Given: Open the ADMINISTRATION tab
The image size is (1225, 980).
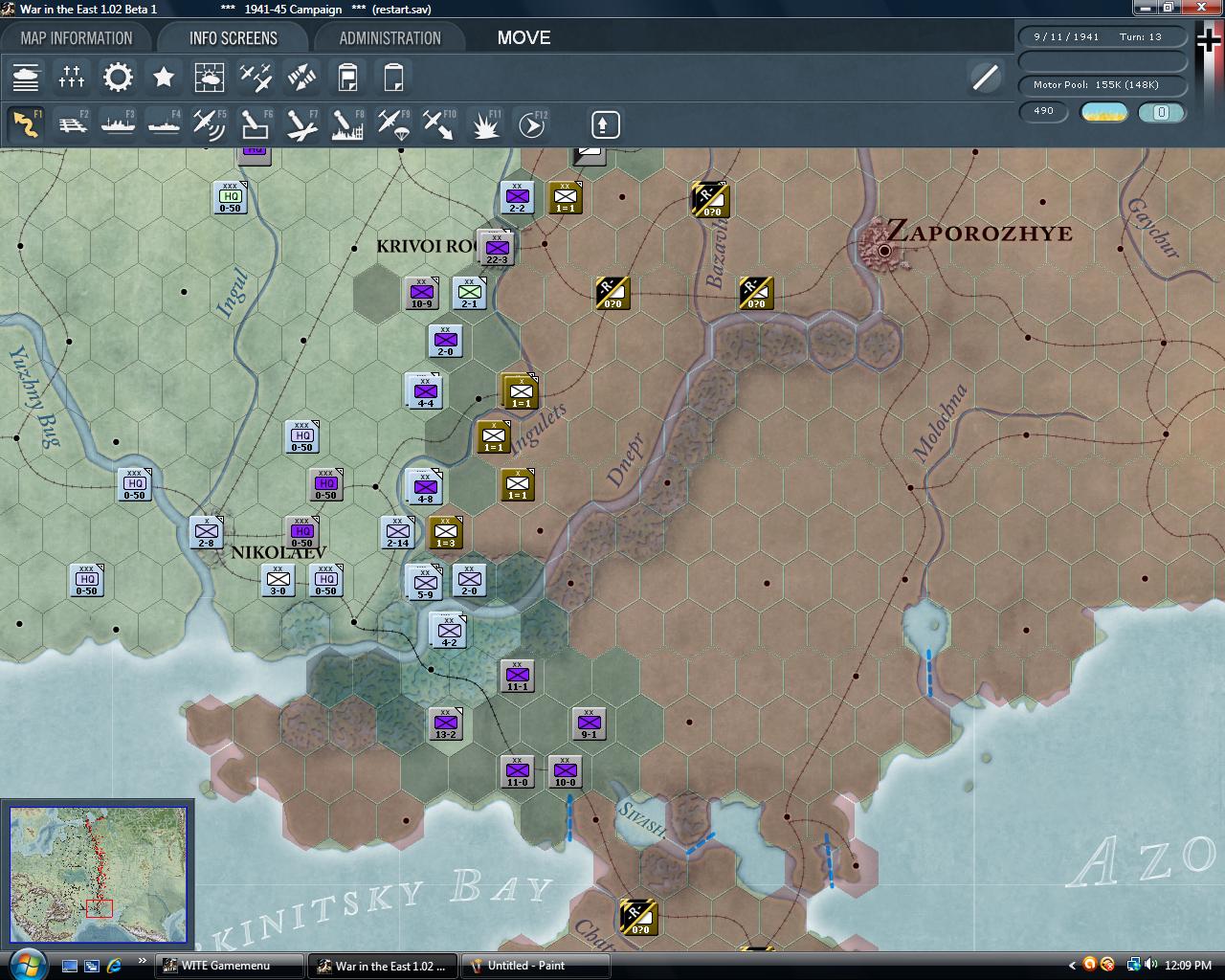Looking at the screenshot, I should click(390, 38).
